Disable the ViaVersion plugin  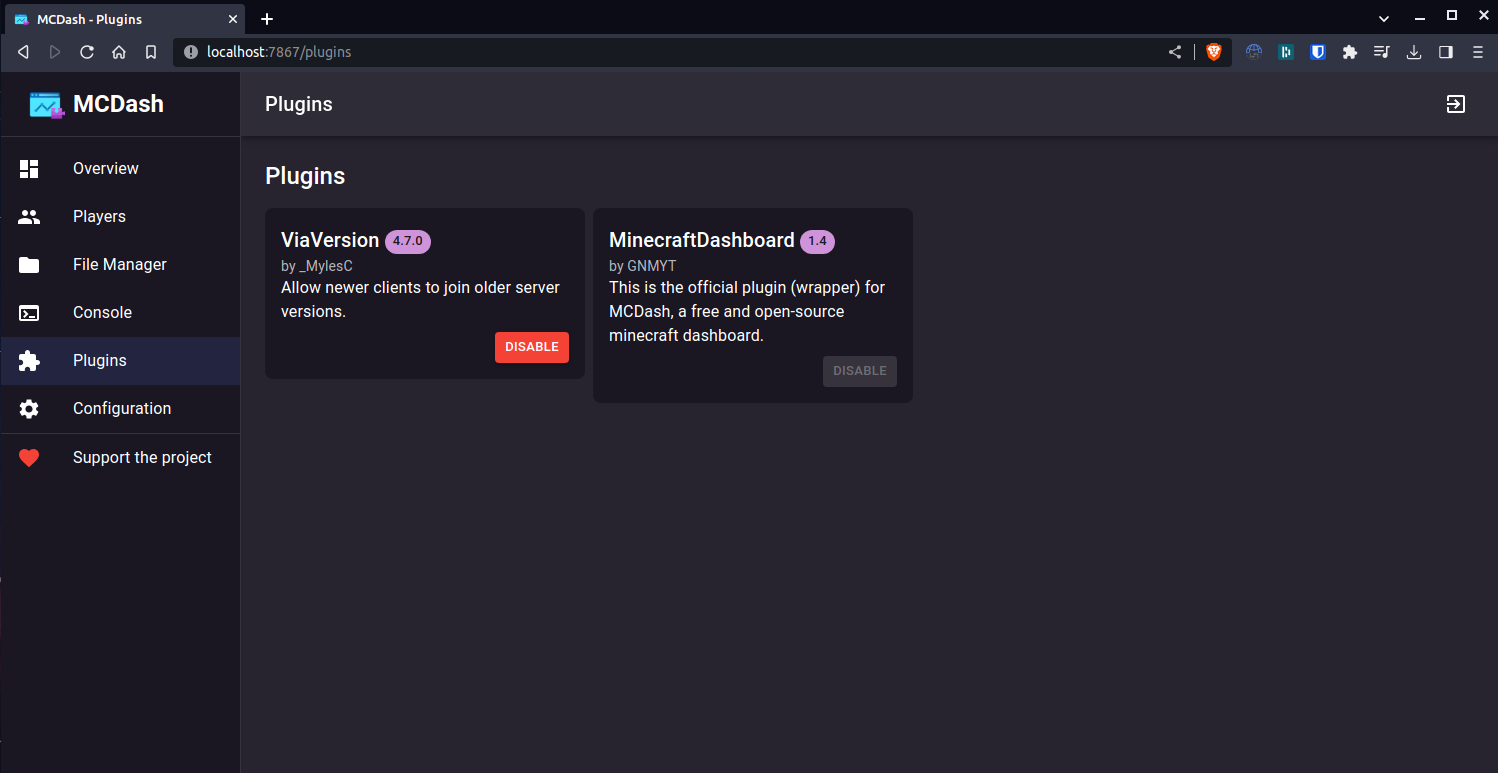point(531,347)
